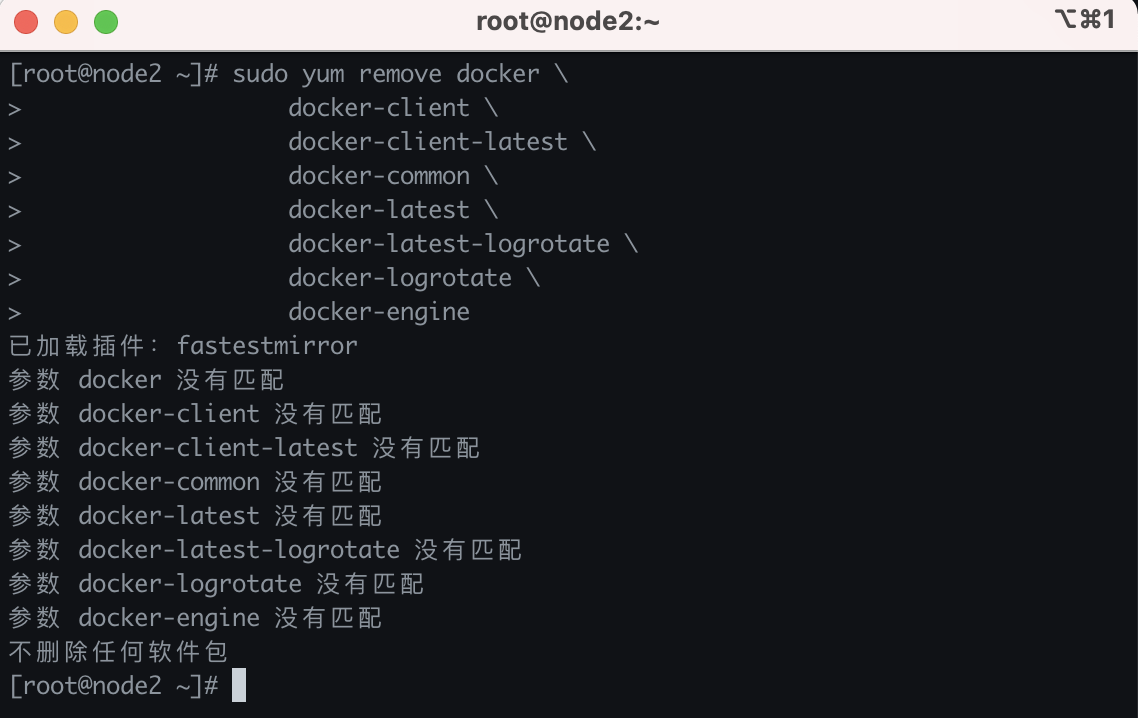Click the ⌥⌘1 window shortcut indicator
This screenshot has width=1138, height=718.
[1084, 19]
